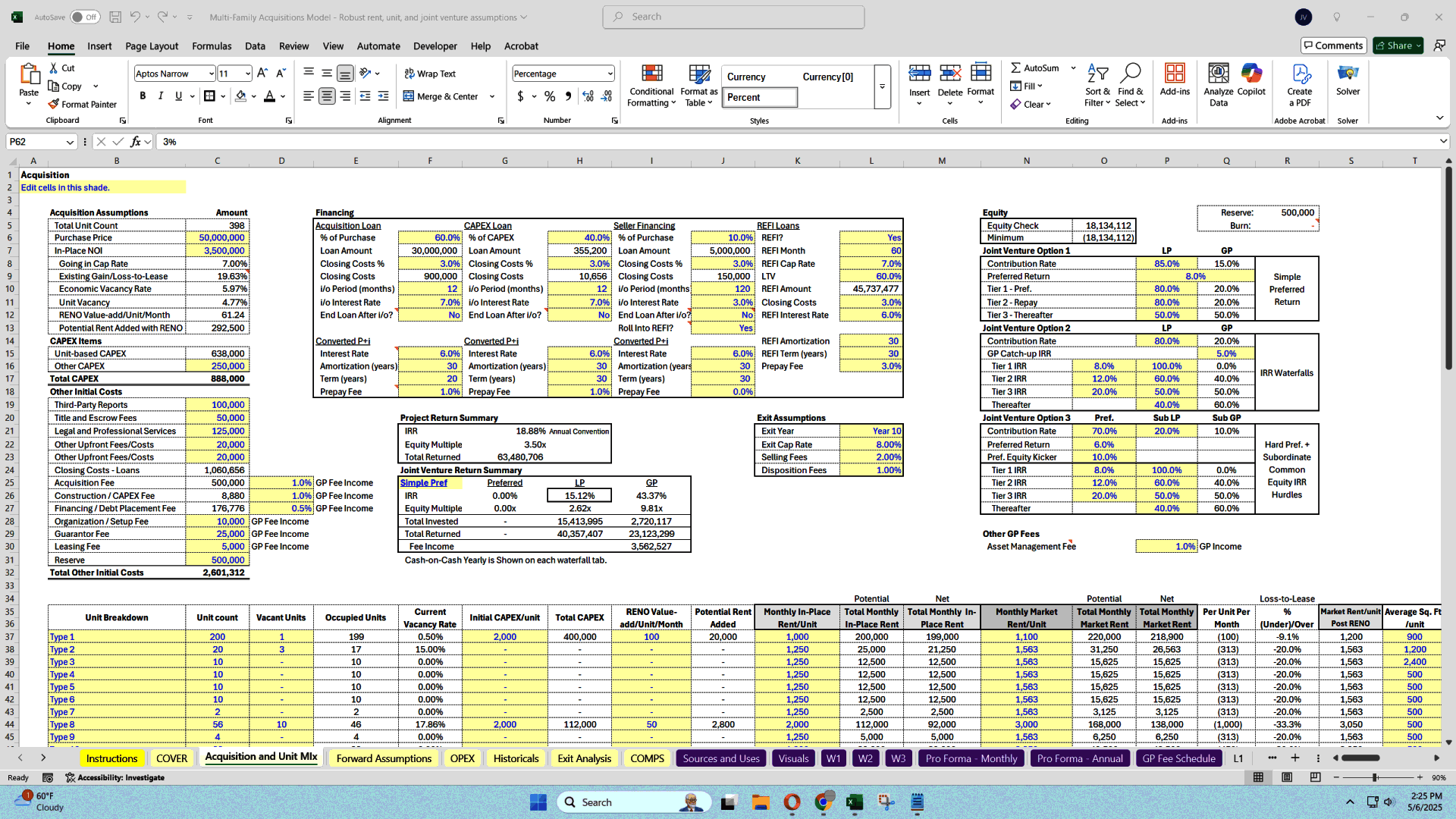The image size is (1456, 819).
Task: Activate the Format Painter tool
Action: (x=82, y=104)
